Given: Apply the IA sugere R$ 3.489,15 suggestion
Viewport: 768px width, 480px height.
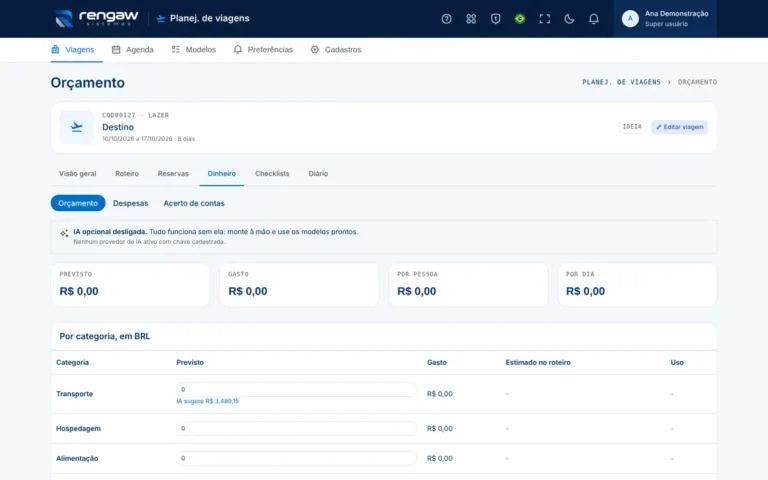Looking at the screenshot, I should click(x=208, y=401).
